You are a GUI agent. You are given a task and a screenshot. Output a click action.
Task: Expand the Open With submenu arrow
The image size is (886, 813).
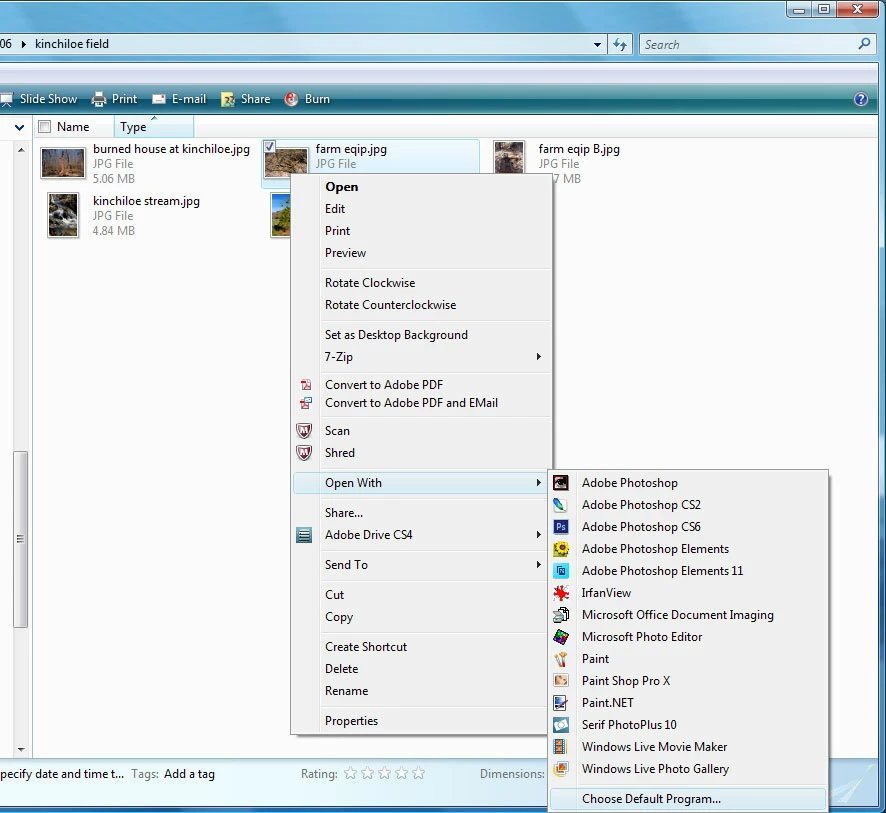point(538,482)
